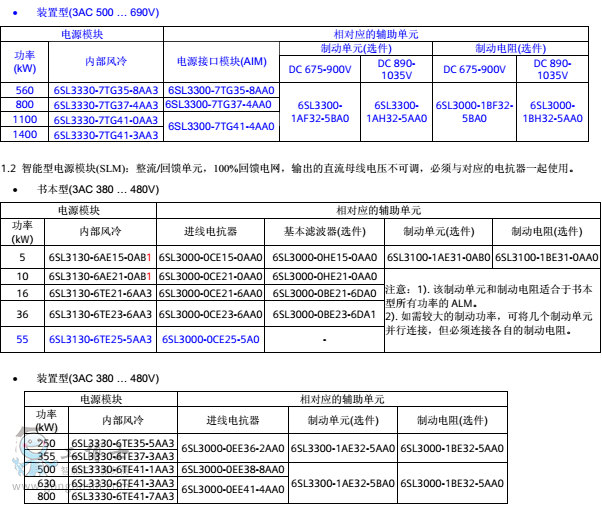This screenshot has width=602, height=506.
Task: Click cell 6SL3130-6AE15-0AB1
Action: pyautogui.click(x=100, y=257)
